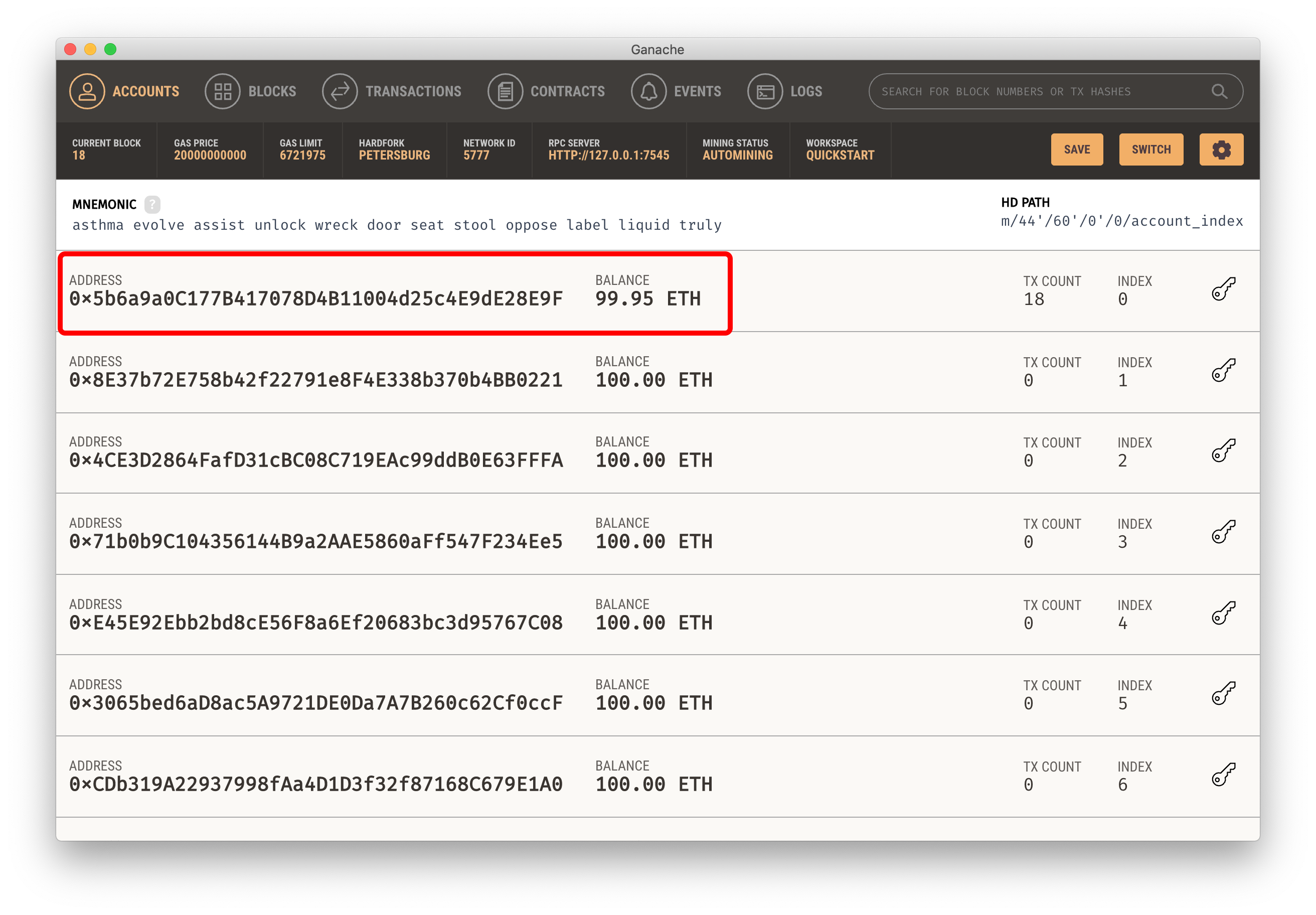Click the Switch workspace button

pyautogui.click(x=1150, y=149)
